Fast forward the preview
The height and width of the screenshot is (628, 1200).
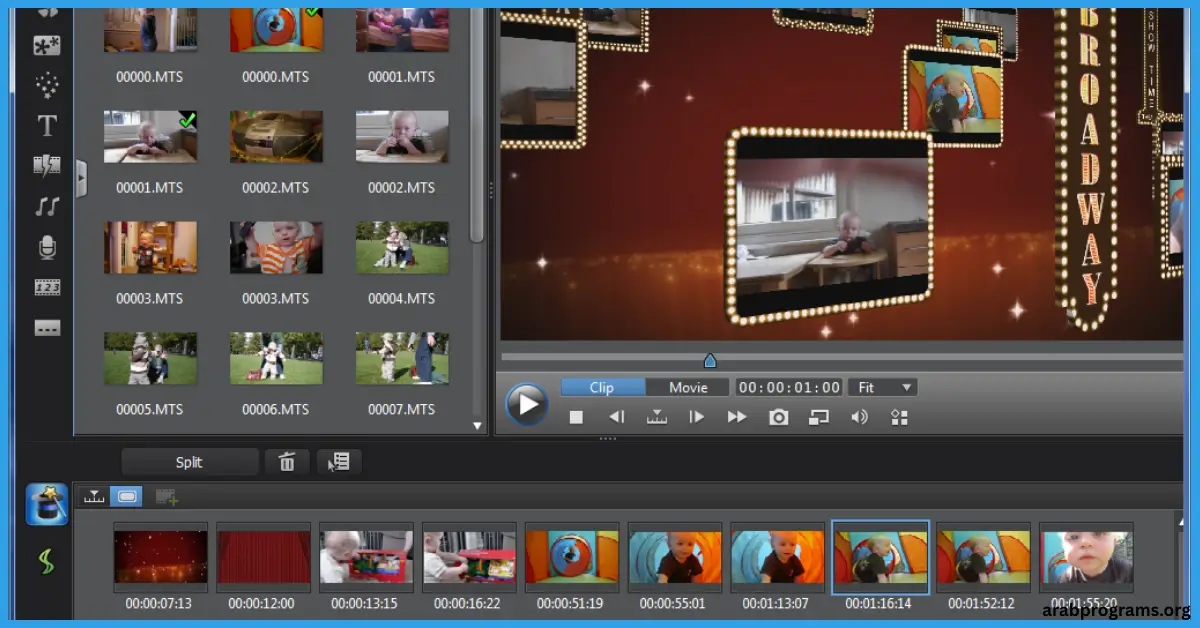(737, 417)
